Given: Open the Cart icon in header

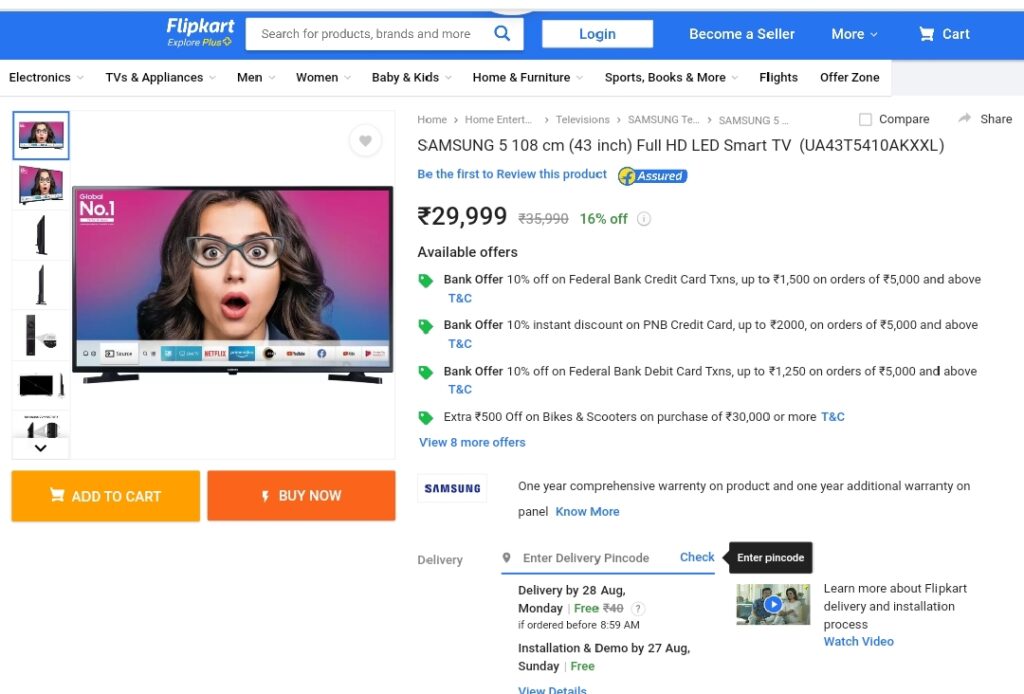Looking at the screenshot, I should pos(926,34).
